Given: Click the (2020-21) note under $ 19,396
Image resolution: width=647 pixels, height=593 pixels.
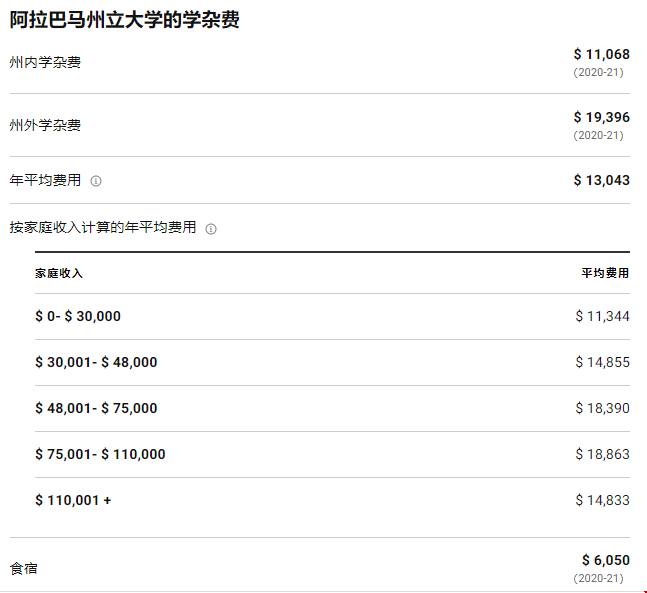Looking at the screenshot, I should click(598, 135).
